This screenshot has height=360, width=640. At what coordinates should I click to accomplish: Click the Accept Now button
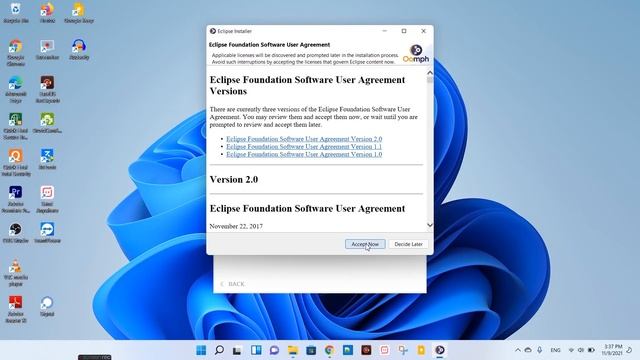pyautogui.click(x=365, y=244)
